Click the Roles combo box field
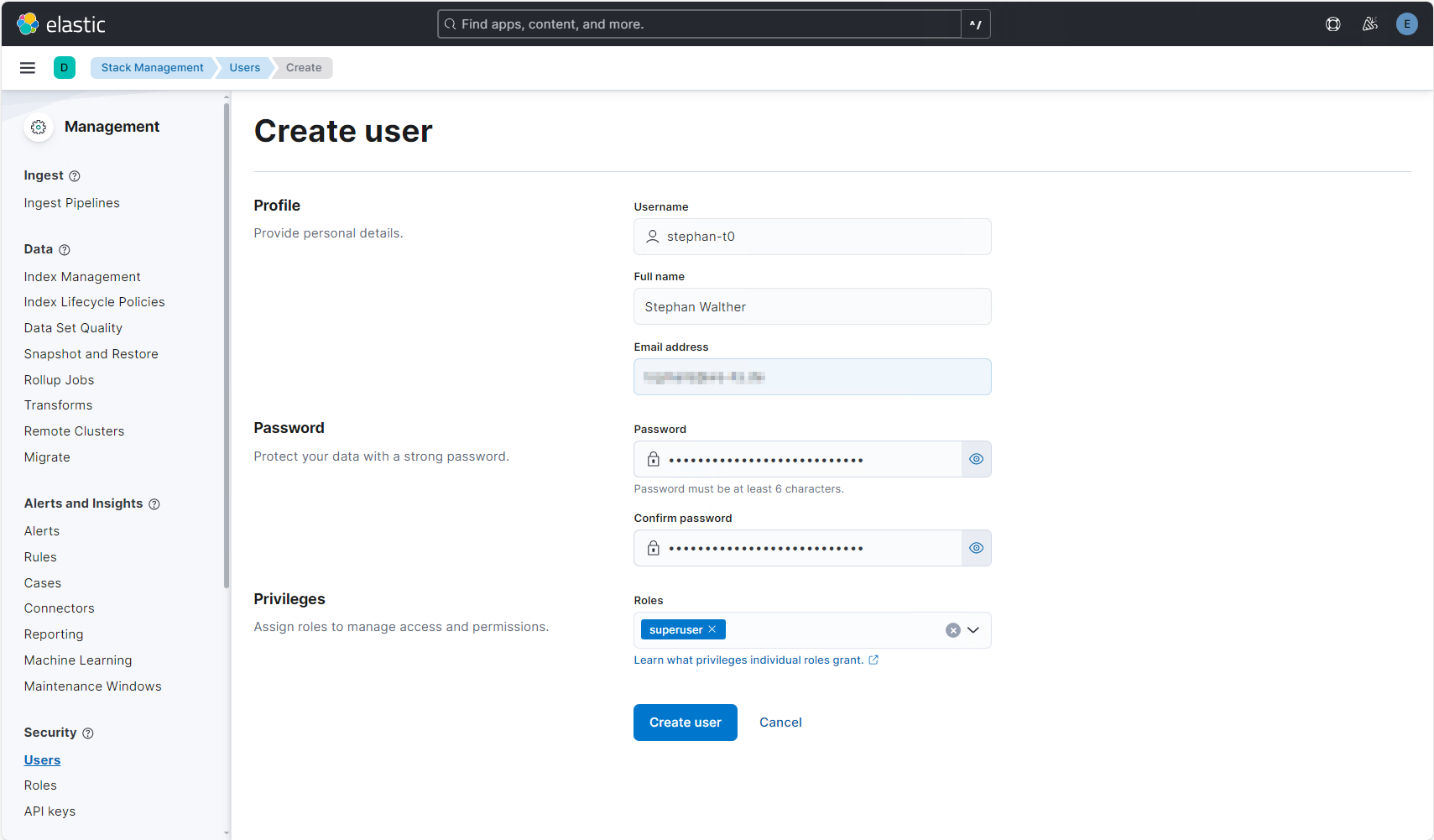The height and width of the screenshot is (840, 1434). click(812, 630)
